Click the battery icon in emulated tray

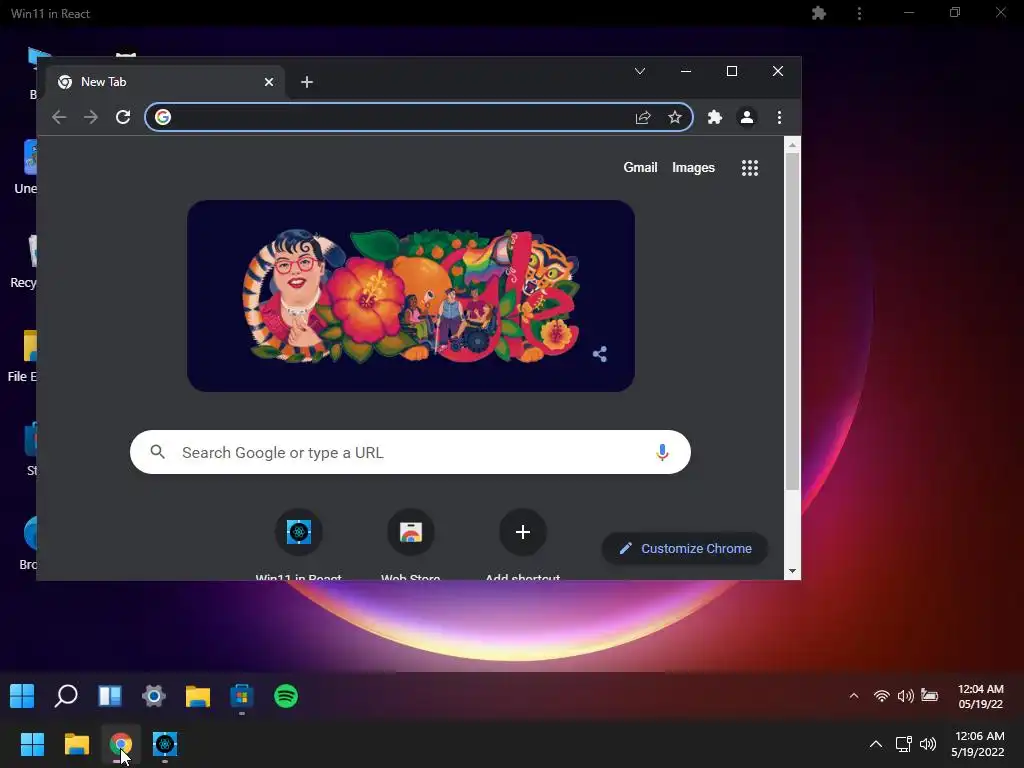[929, 696]
